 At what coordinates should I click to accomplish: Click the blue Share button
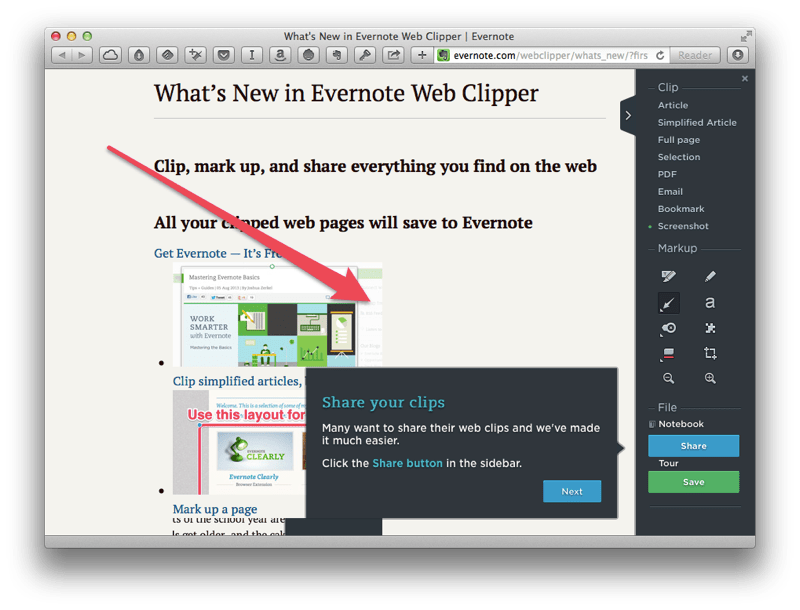pyautogui.click(x=693, y=446)
